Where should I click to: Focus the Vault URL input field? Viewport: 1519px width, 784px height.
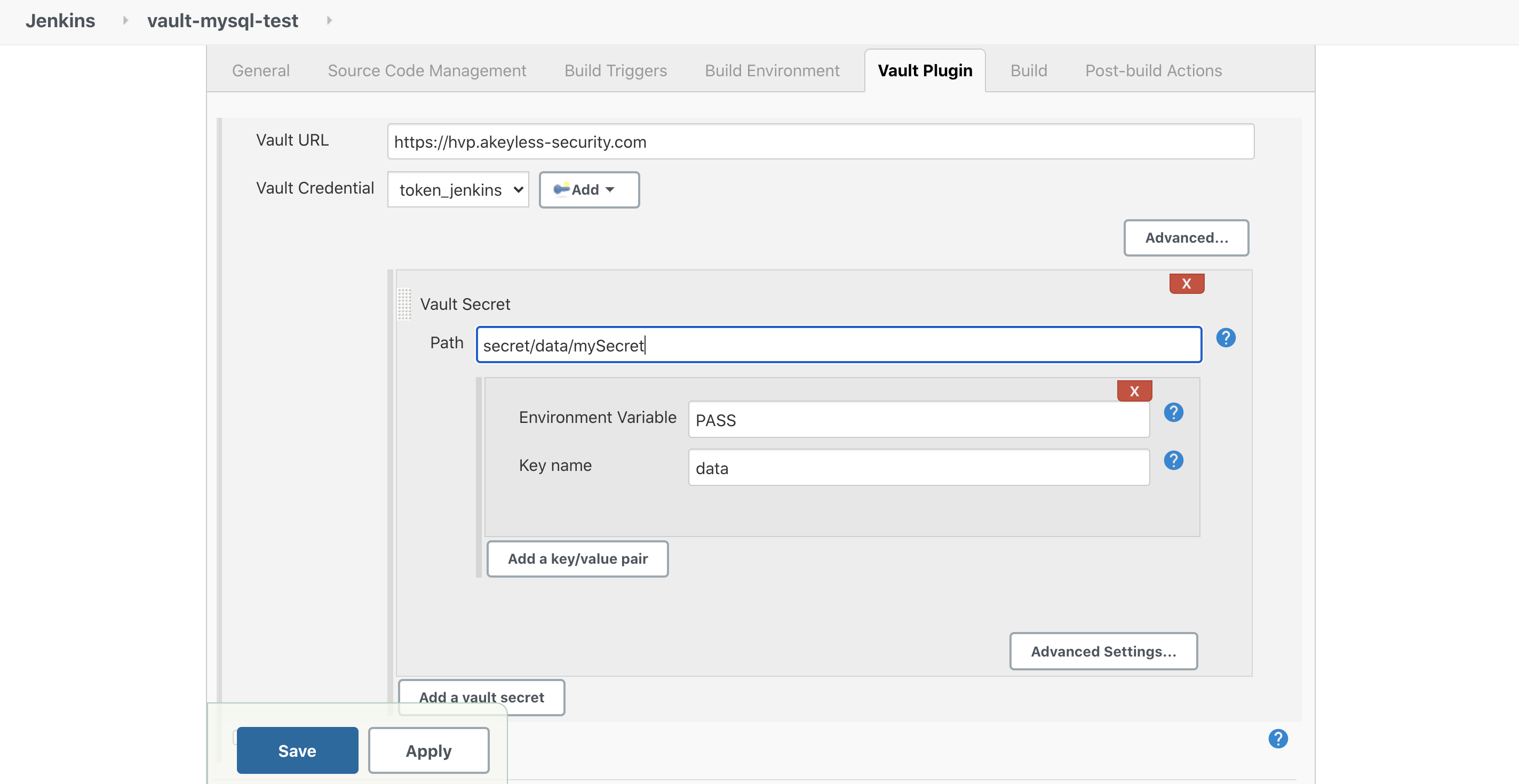click(820, 141)
